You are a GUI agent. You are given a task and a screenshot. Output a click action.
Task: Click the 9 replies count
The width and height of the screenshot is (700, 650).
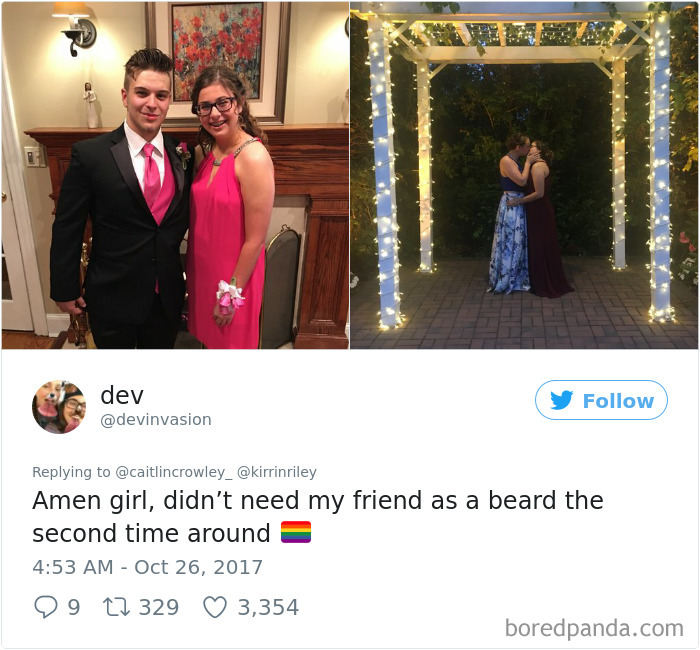[74, 607]
